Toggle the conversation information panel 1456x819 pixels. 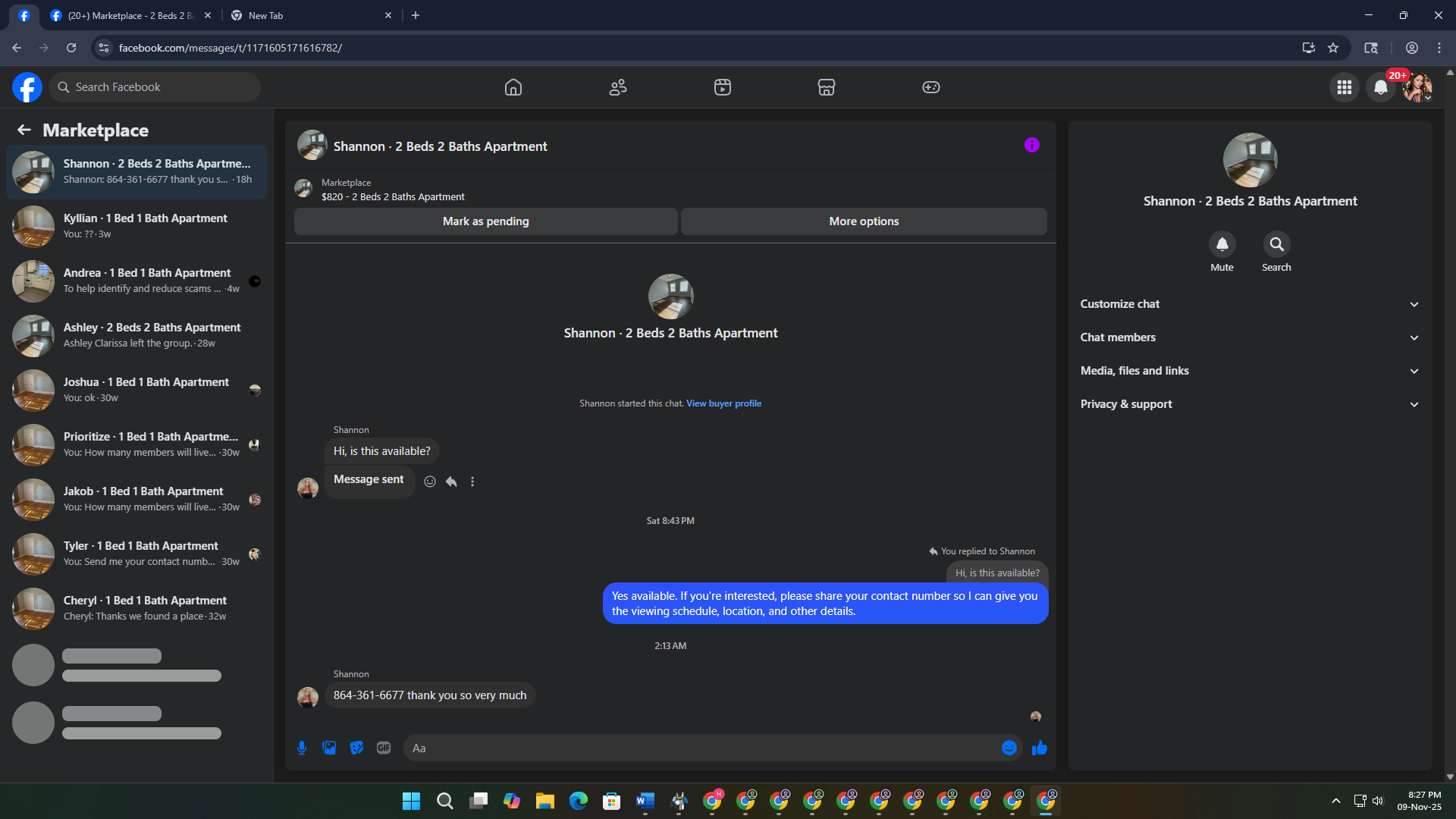pyautogui.click(x=1031, y=145)
